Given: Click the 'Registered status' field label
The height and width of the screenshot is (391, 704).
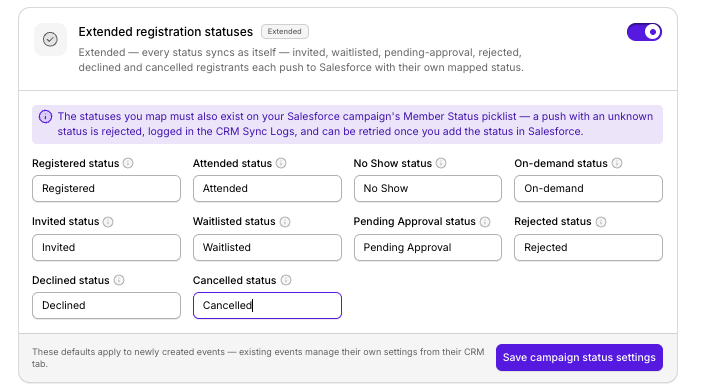Looking at the screenshot, I should coord(75,163).
